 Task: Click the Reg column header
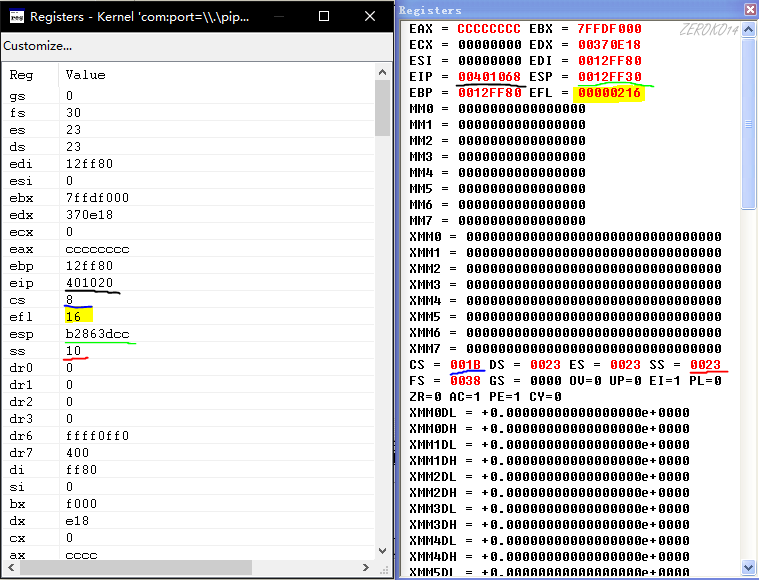pyautogui.click(x=21, y=75)
